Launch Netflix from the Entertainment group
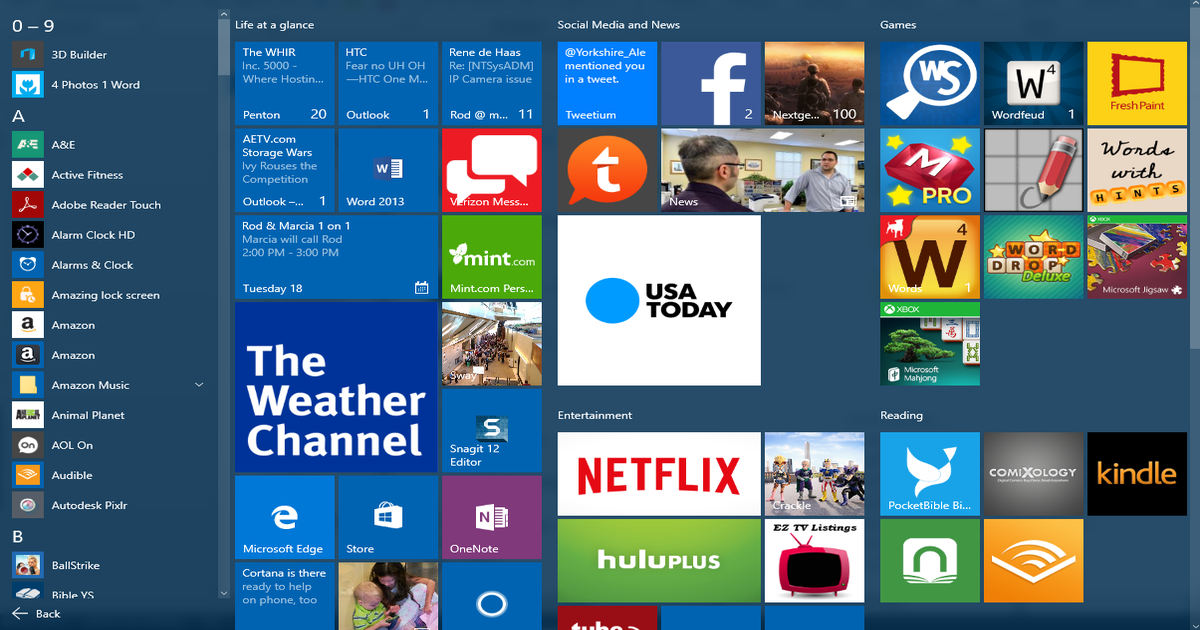 click(658, 473)
